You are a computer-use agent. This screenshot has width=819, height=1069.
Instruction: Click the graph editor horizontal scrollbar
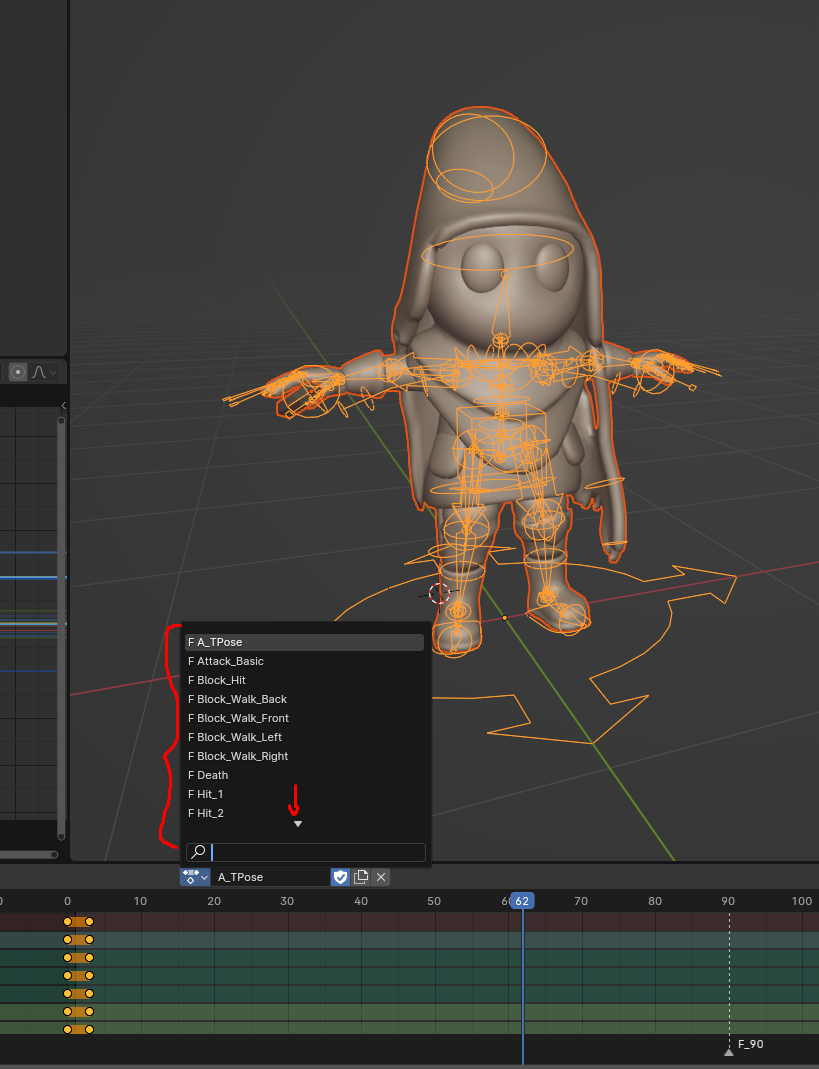click(27, 854)
